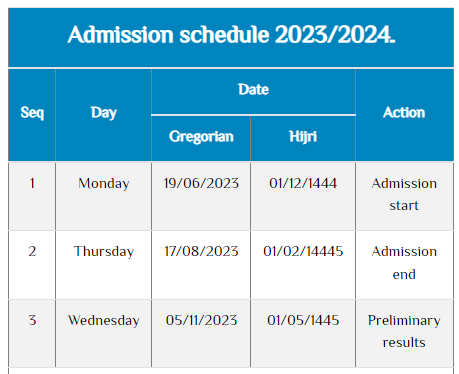Select the Day column header
Viewport: 459px width, 374px height.
[x=104, y=112]
